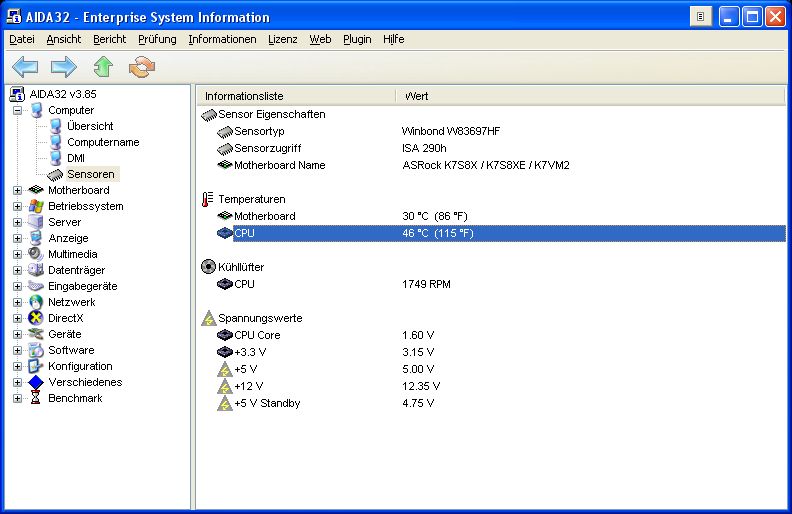The width and height of the screenshot is (792, 514).
Task: Click the Forward arrow toolbar icon
Action: pos(64,67)
